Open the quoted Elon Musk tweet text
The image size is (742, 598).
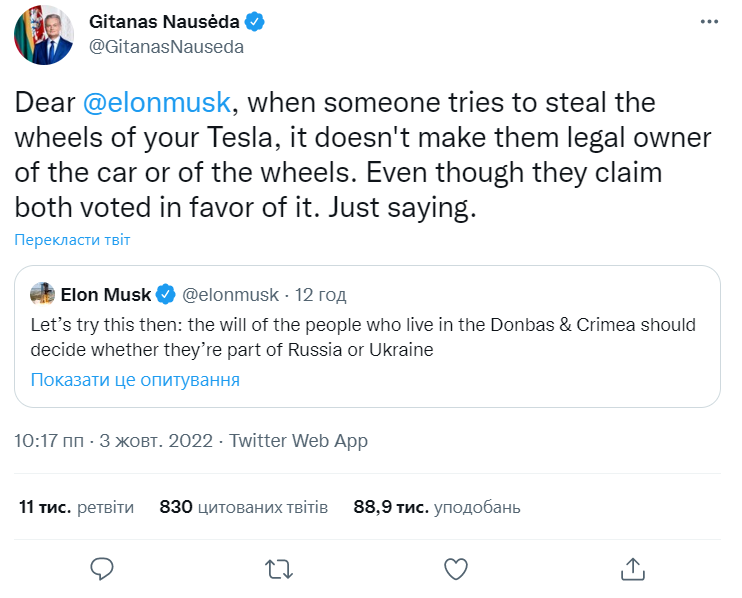click(x=362, y=338)
